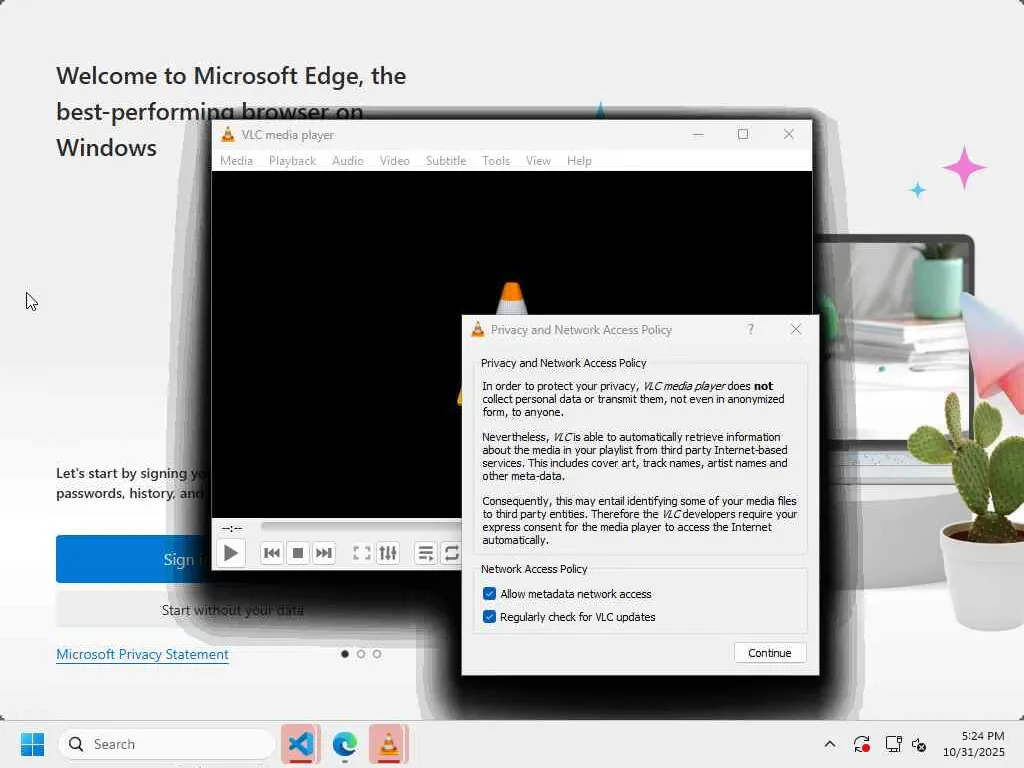
Task: Stop playback with the Stop button
Action: click(x=298, y=553)
